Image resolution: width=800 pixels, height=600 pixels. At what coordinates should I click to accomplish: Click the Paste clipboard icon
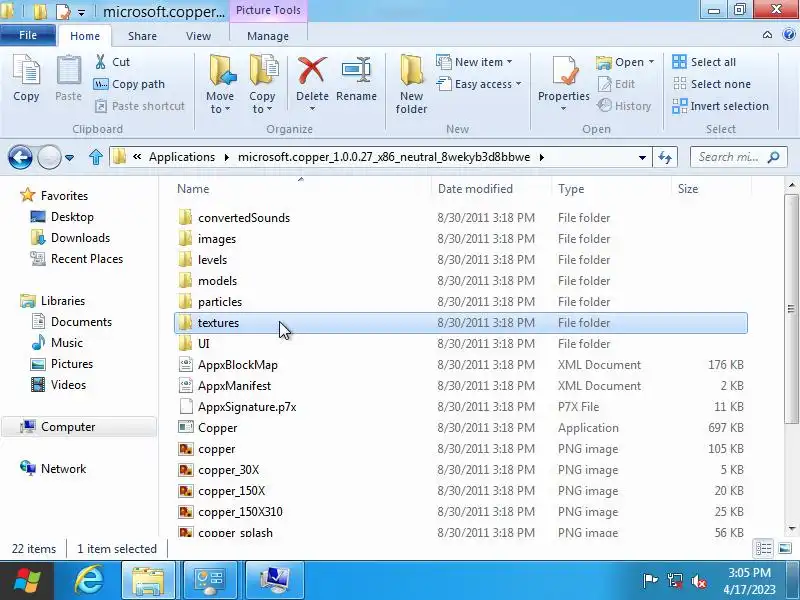click(68, 70)
